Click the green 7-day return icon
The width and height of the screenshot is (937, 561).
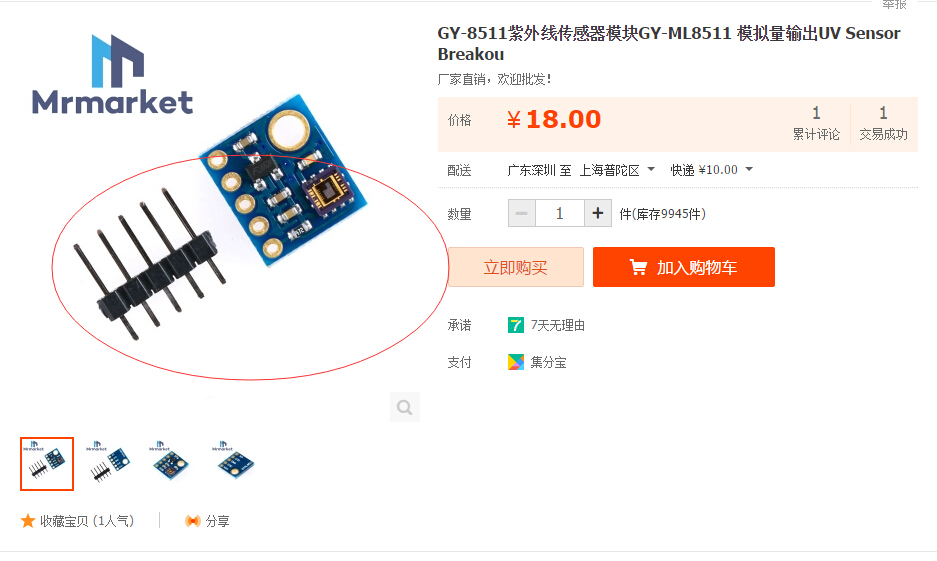516,325
